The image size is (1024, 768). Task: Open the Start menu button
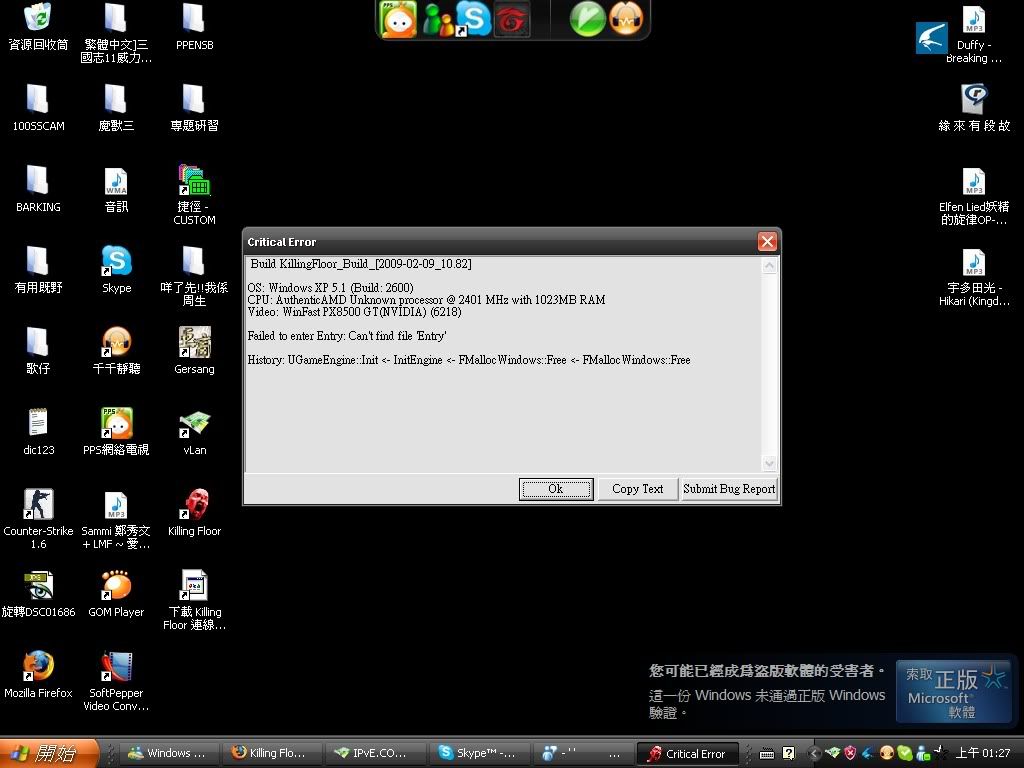[50, 753]
